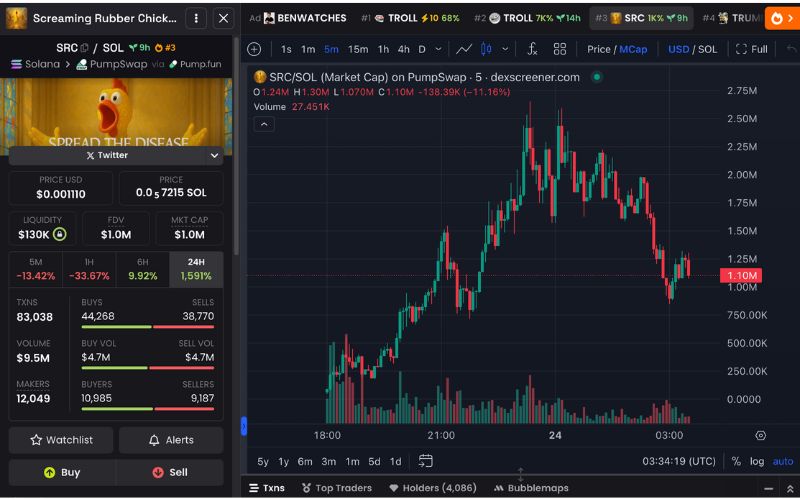Collapse the chart legend chevron

[264, 124]
